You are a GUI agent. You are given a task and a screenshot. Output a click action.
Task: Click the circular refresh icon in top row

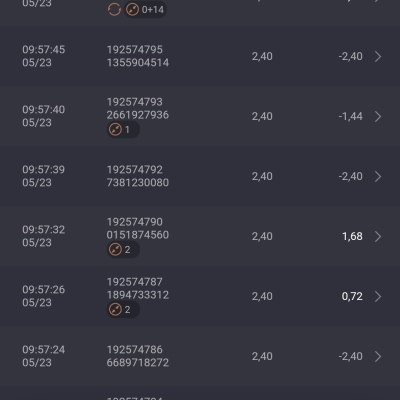[x=114, y=9]
